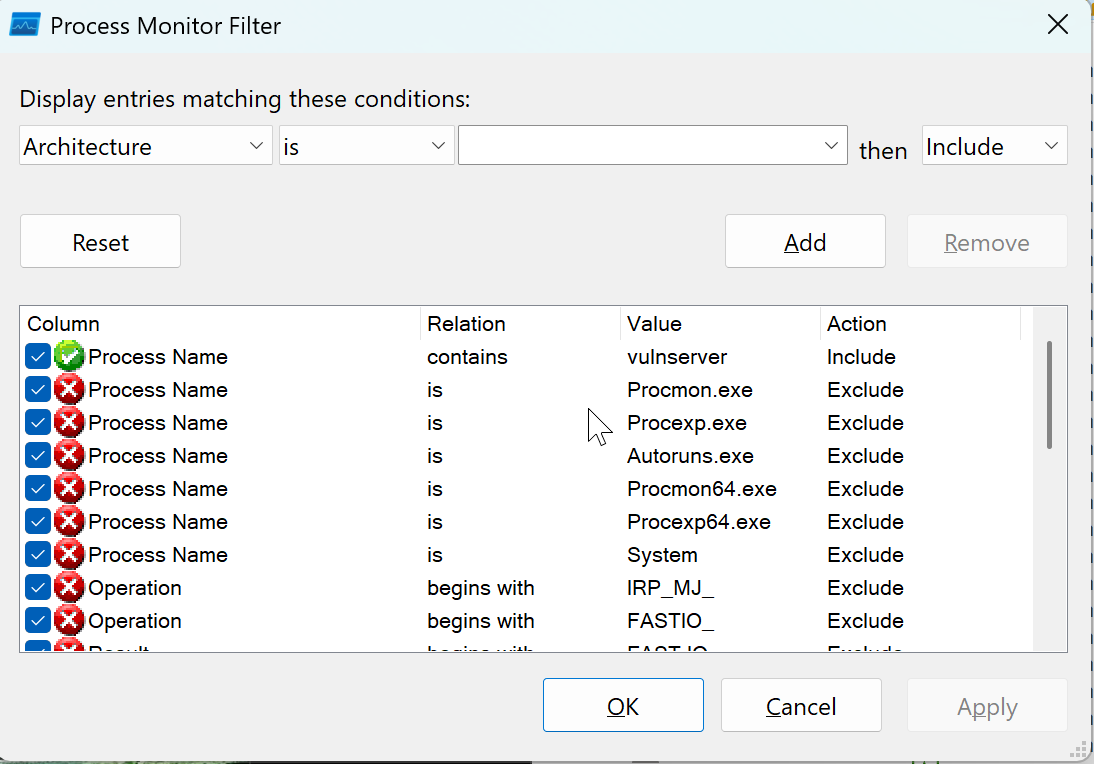Click the red Exclude icon for Procmon.exe
The height and width of the screenshot is (764, 1094).
68,389
